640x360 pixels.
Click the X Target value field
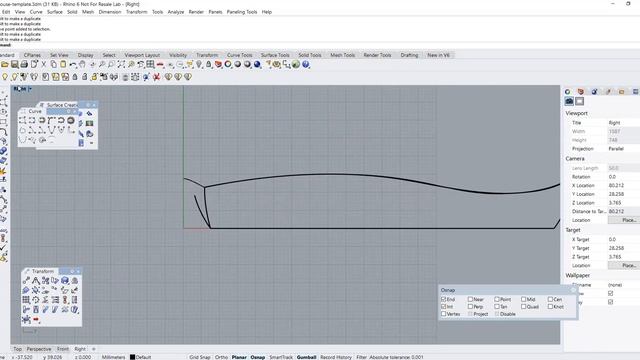point(623,239)
